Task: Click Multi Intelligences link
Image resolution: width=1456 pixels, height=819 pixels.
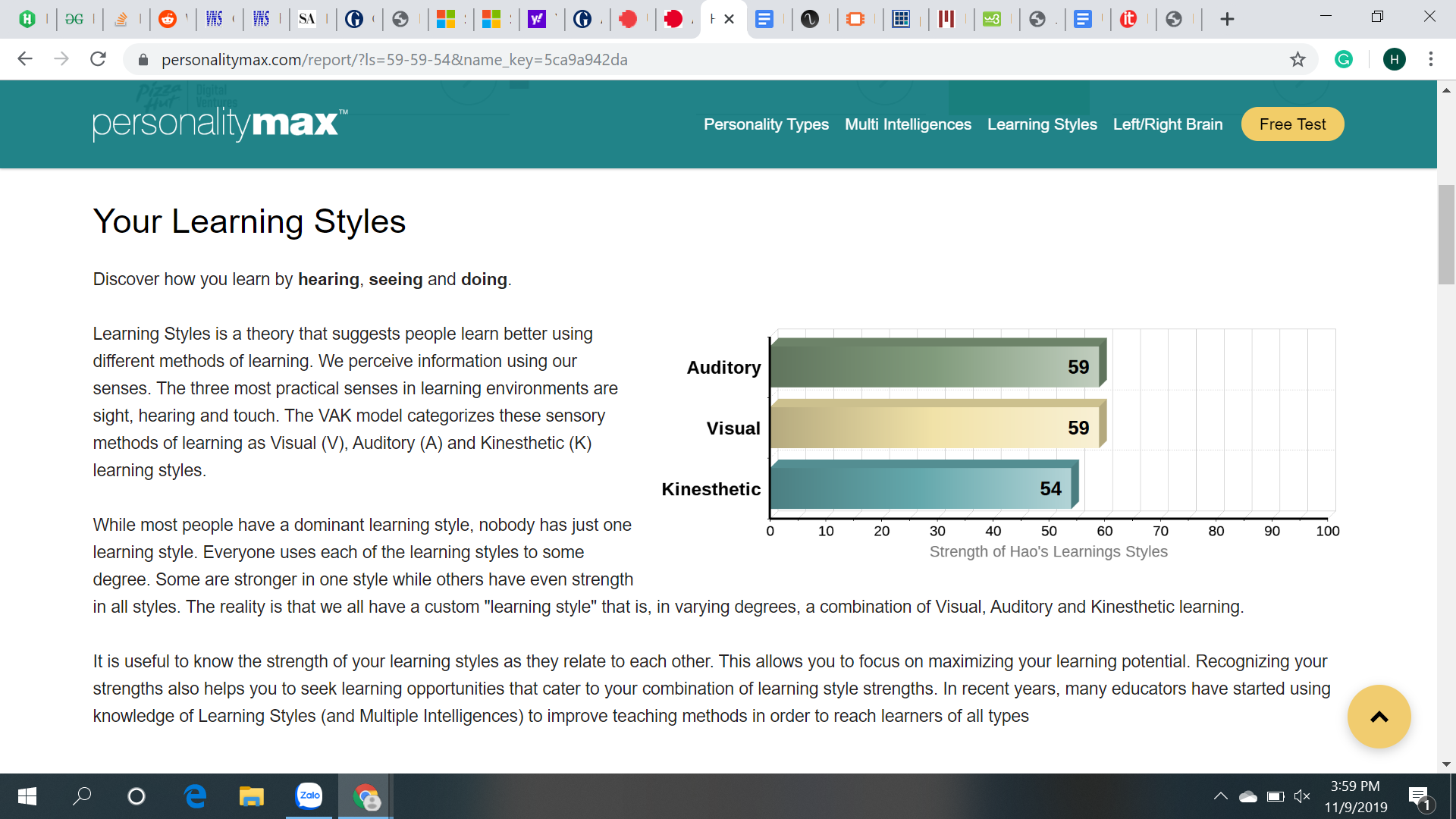Action: pyautogui.click(x=908, y=124)
